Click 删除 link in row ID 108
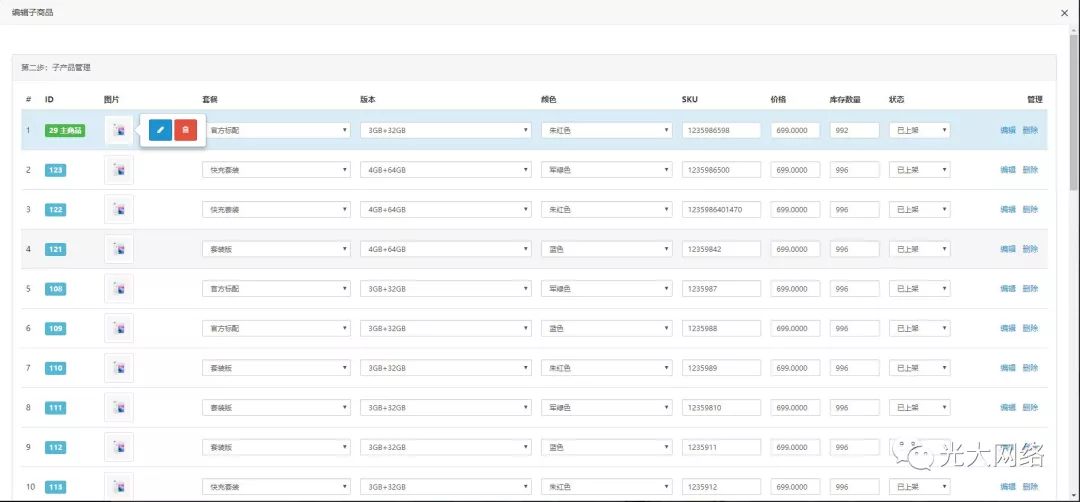Viewport: 1080px width, 502px height. (x=1030, y=289)
